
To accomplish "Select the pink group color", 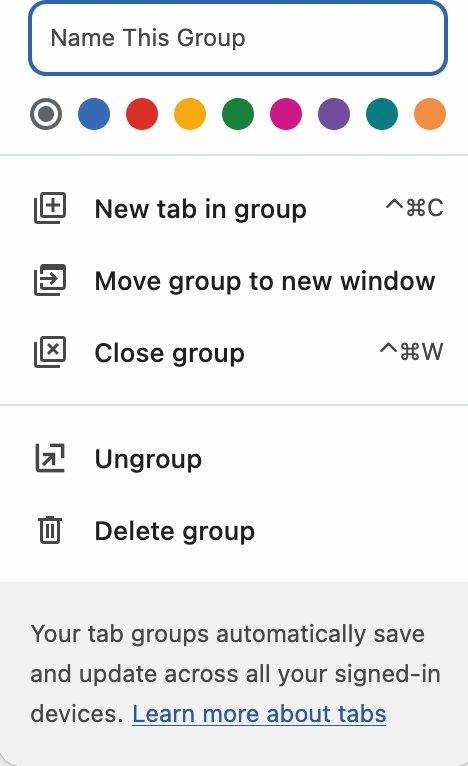I will click(x=286, y=114).
